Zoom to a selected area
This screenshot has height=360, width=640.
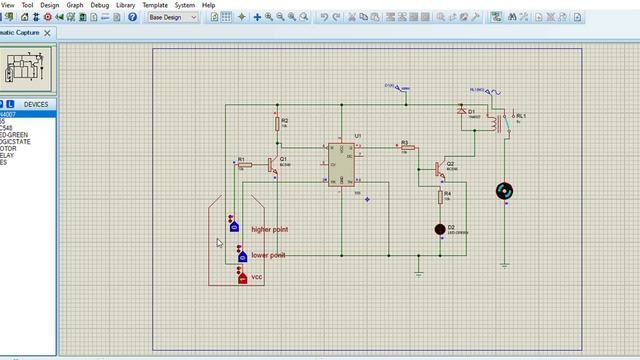pyautogui.click(x=304, y=17)
